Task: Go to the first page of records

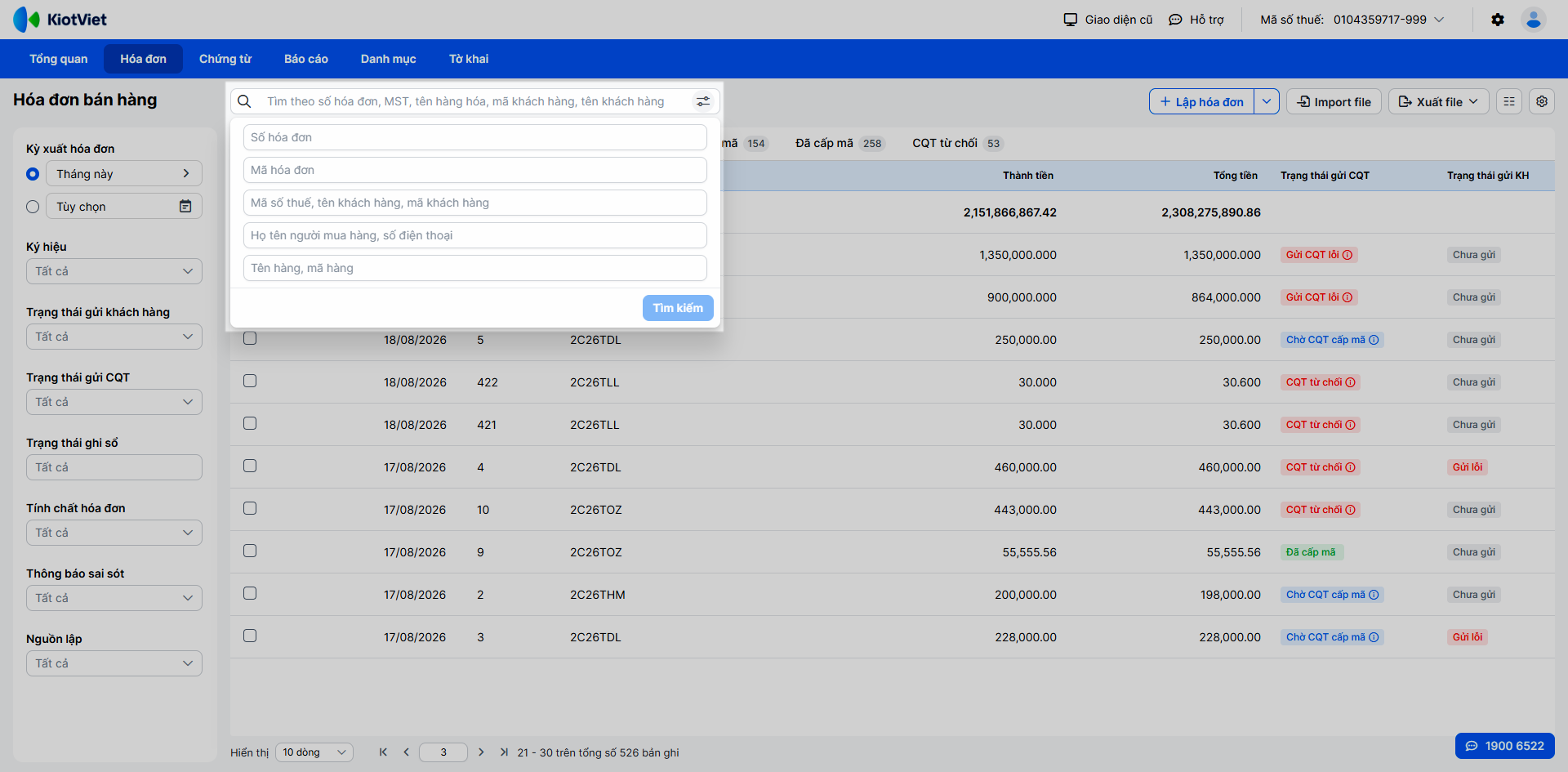Action: 383,752
